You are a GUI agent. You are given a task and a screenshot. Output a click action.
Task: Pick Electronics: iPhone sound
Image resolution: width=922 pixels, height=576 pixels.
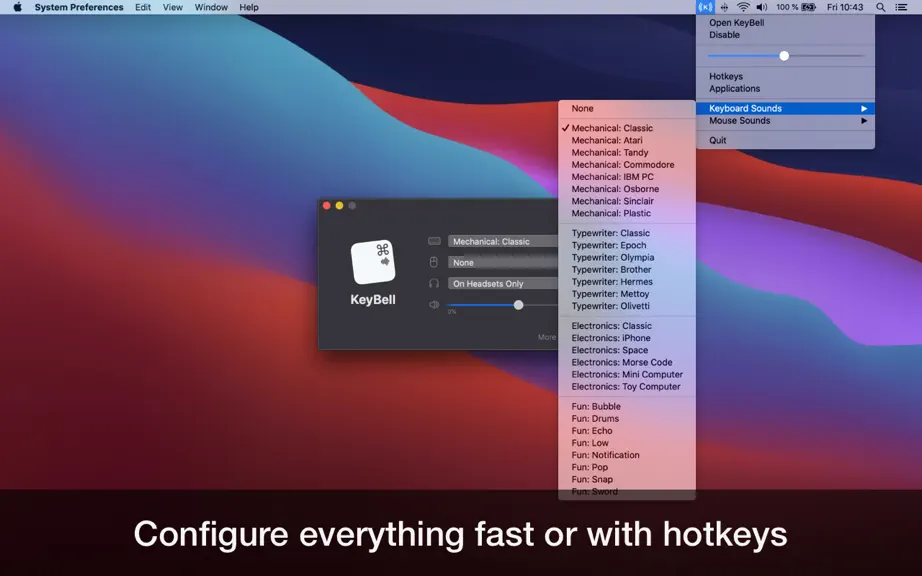(x=627, y=338)
